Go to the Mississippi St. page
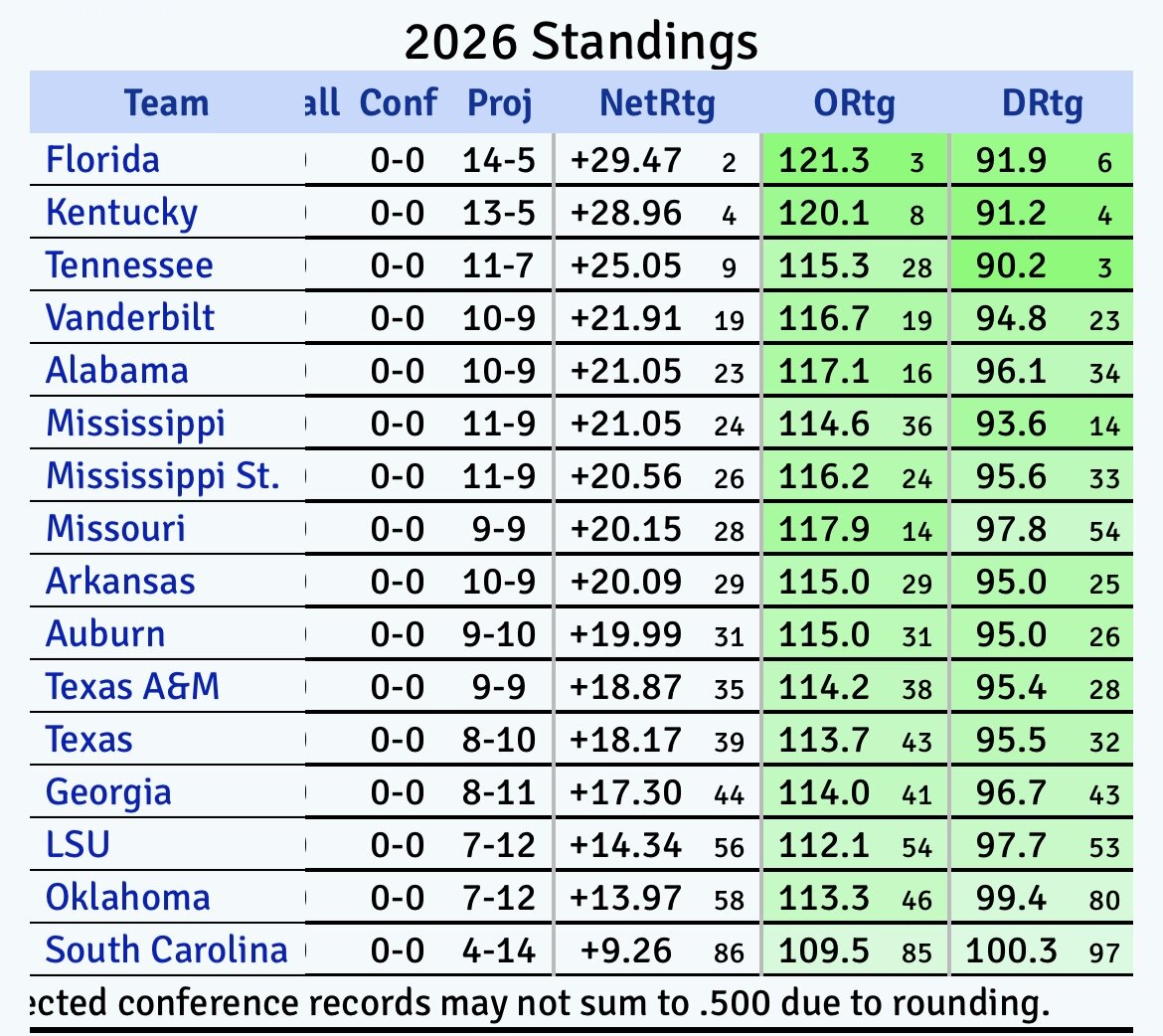Viewport: 1163px width, 1036px height. [x=163, y=476]
